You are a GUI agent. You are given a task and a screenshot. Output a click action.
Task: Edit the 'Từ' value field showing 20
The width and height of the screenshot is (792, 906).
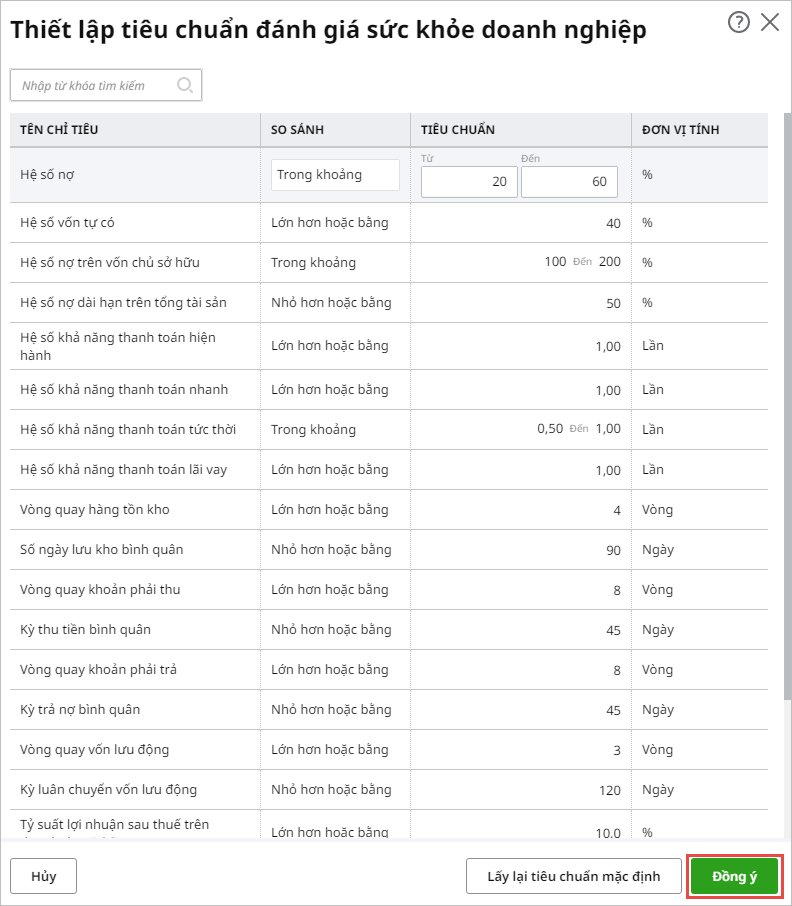click(x=469, y=182)
